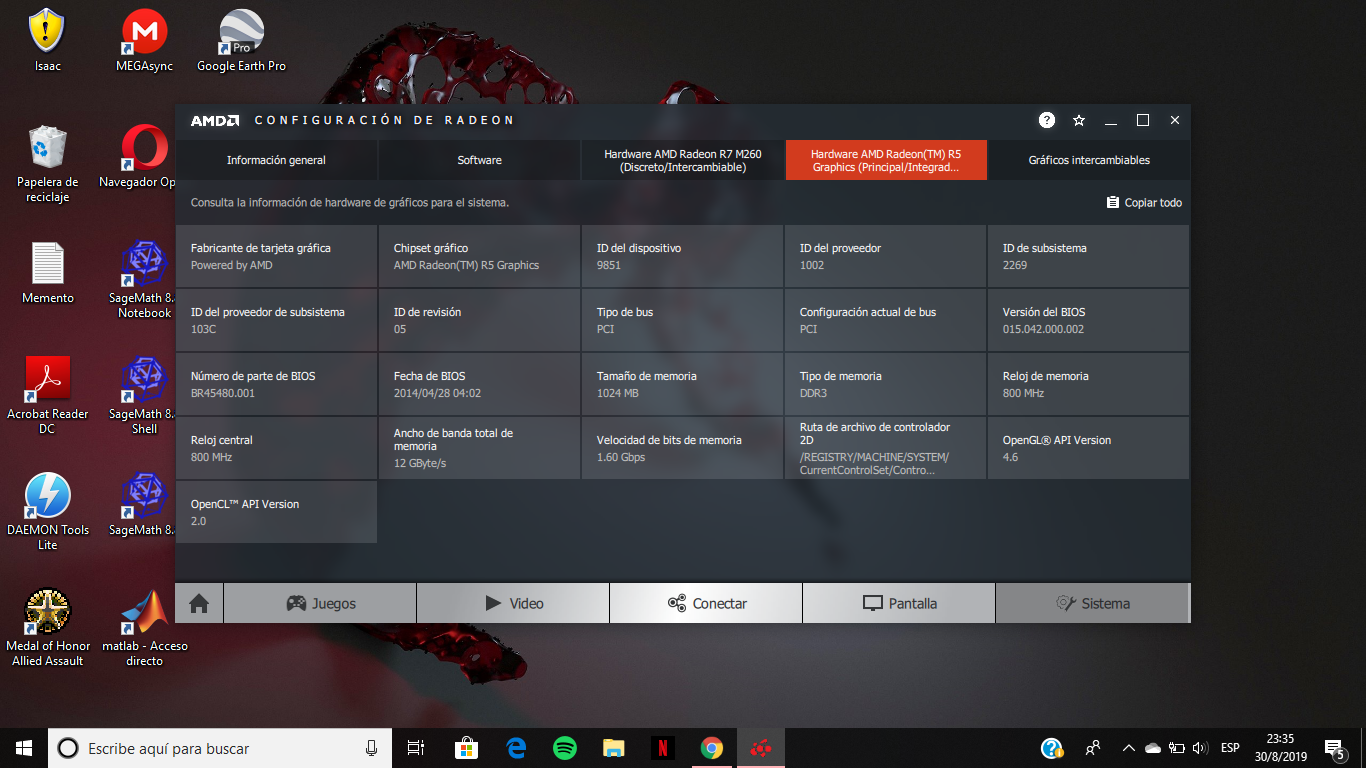Open Google Chrome from the taskbar

click(711, 748)
